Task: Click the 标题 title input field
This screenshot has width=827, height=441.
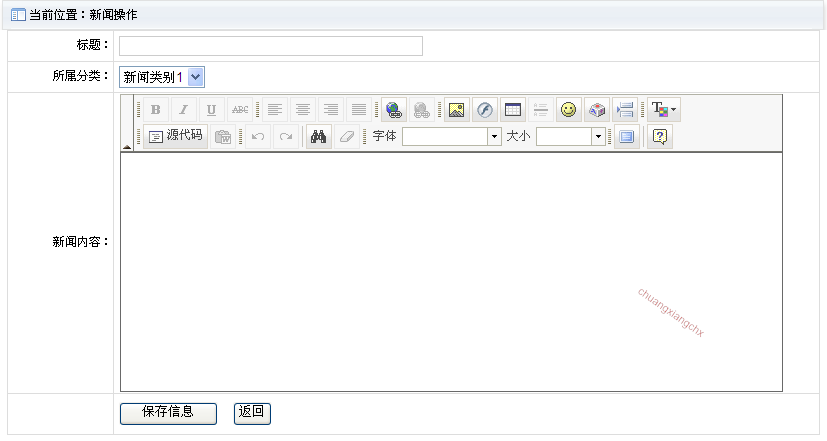Action: [271, 46]
